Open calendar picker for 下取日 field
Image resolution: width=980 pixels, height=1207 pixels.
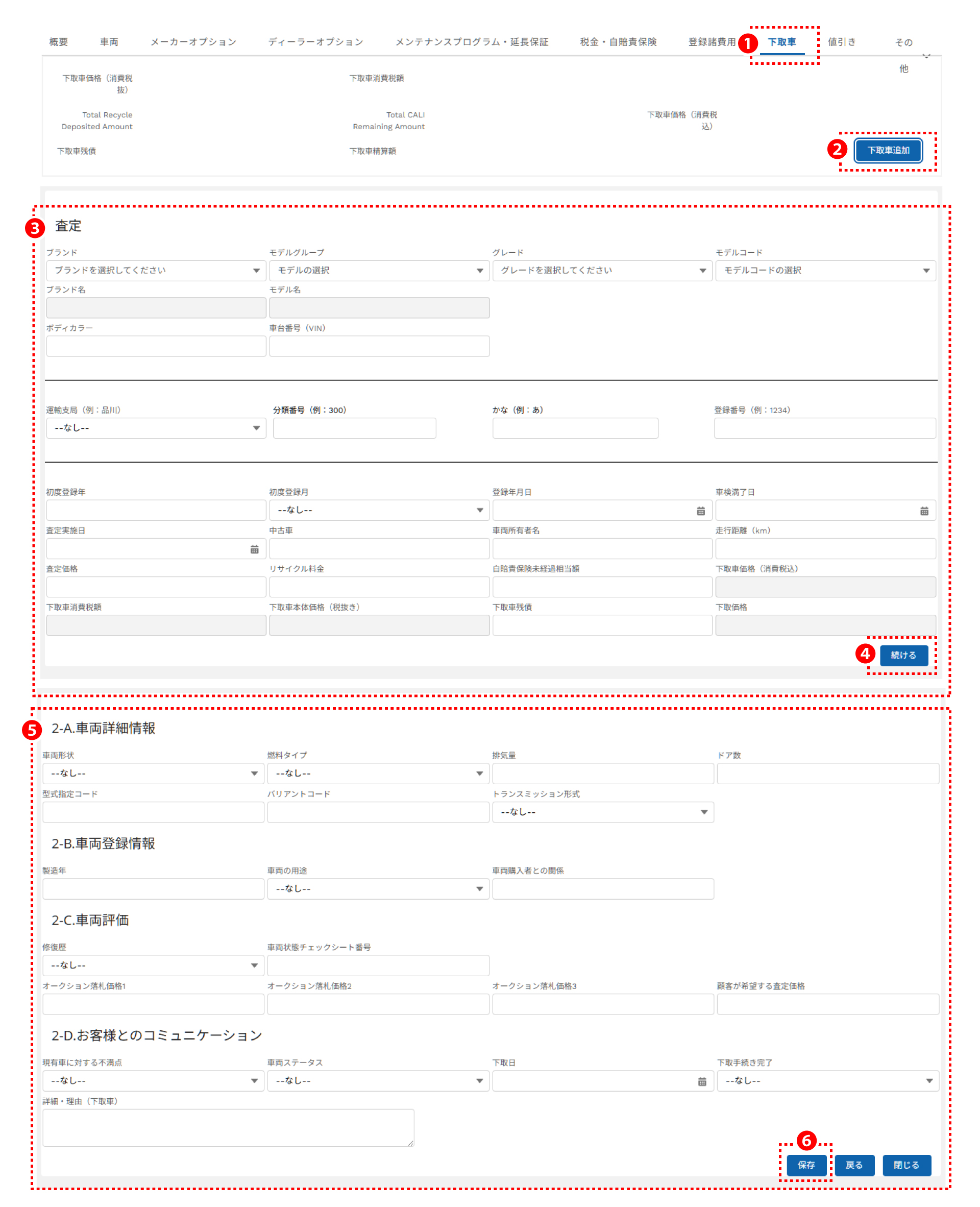(702, 1082)
